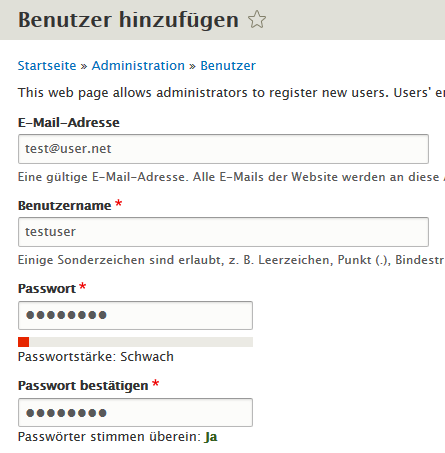The height and width of the screenshot is (453, 445).
Task: Select the Passwort input field
Action: pyautogui.click(x=135, y=315)
